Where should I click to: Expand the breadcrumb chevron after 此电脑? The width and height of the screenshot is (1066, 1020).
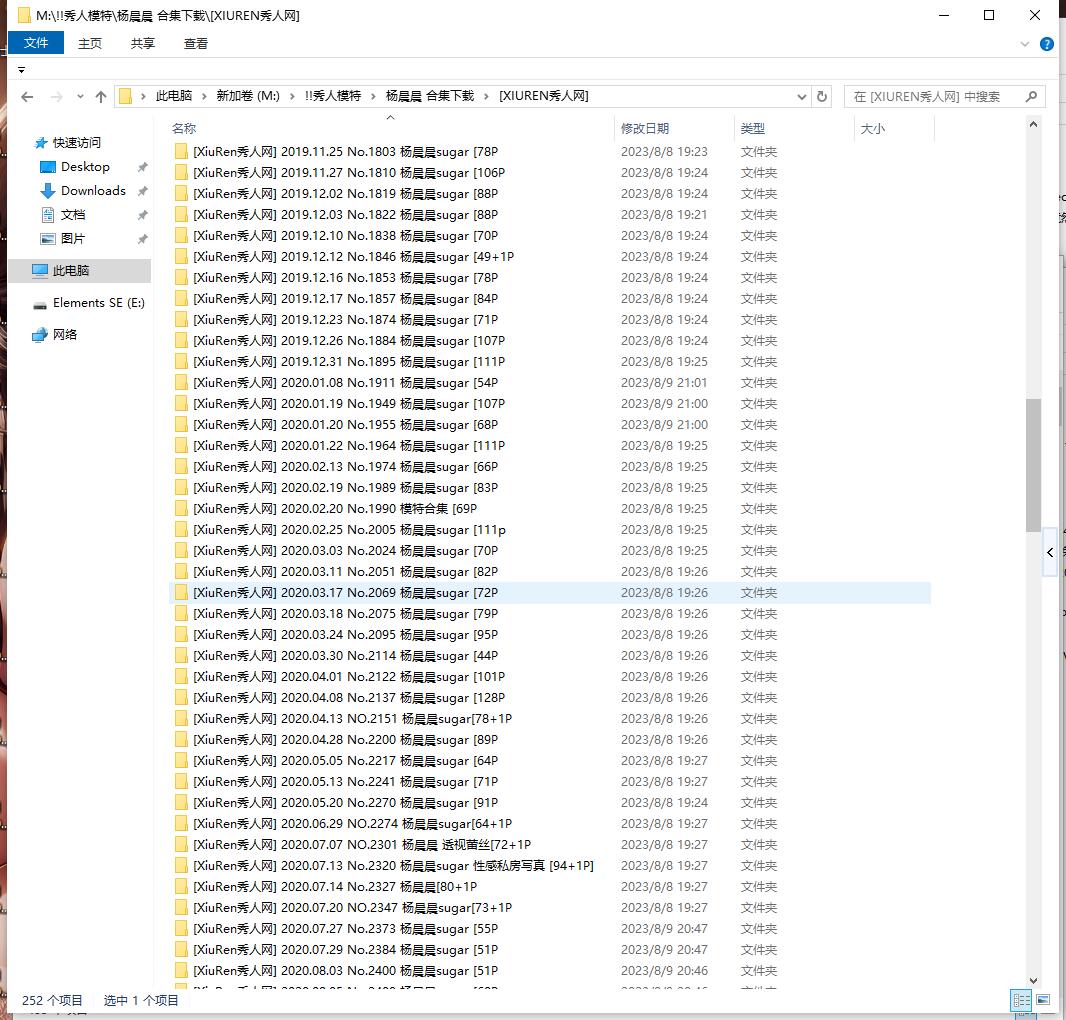(x=204, y=97)
